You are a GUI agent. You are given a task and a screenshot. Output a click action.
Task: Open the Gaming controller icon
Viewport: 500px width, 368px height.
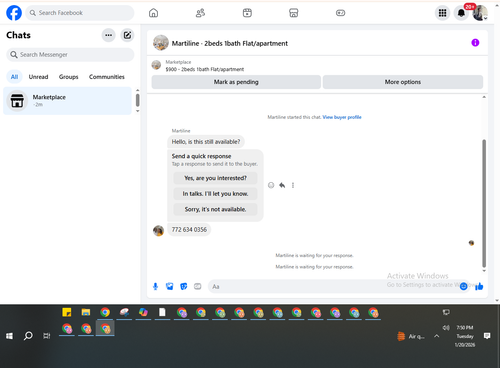click(340, 13)
